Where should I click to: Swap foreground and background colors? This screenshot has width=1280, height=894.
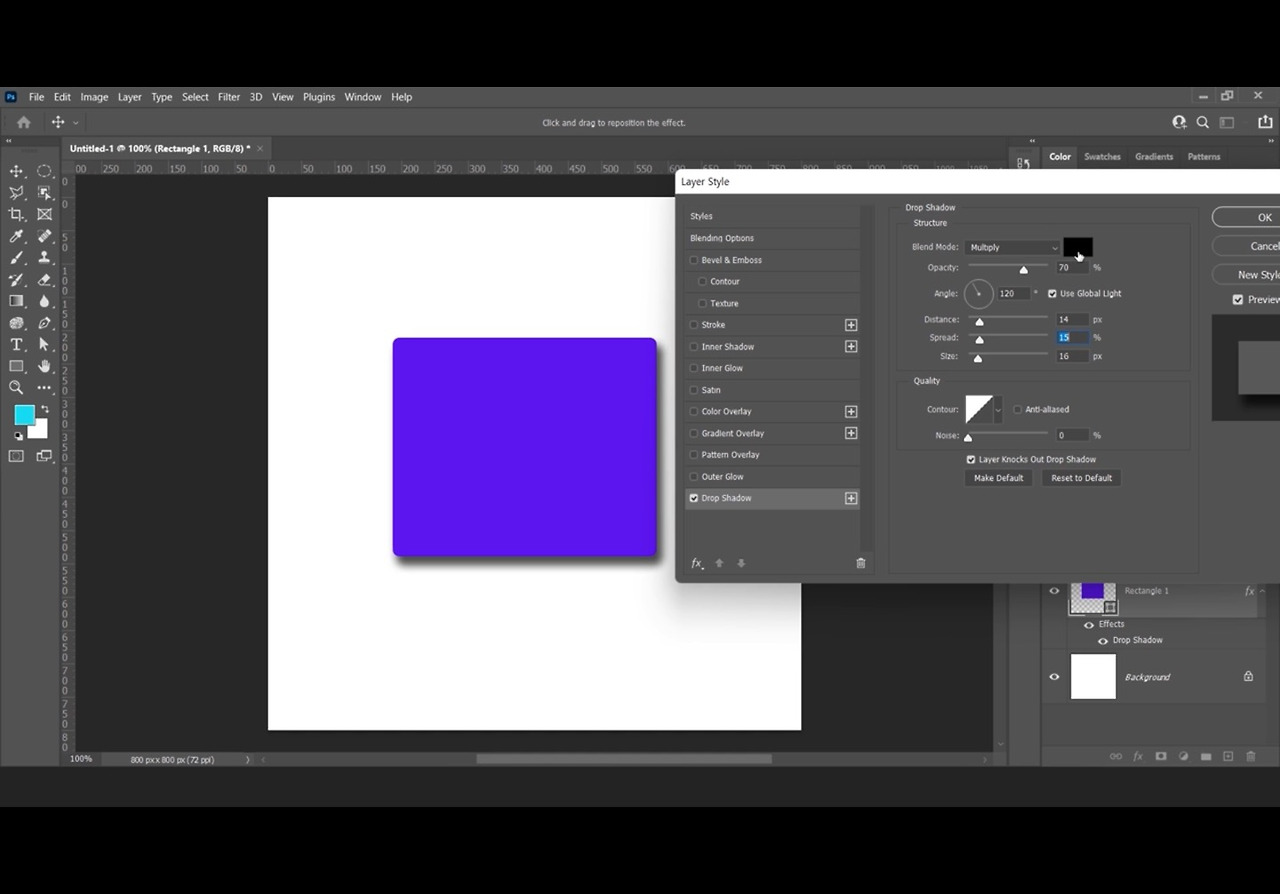coord(44,409)
